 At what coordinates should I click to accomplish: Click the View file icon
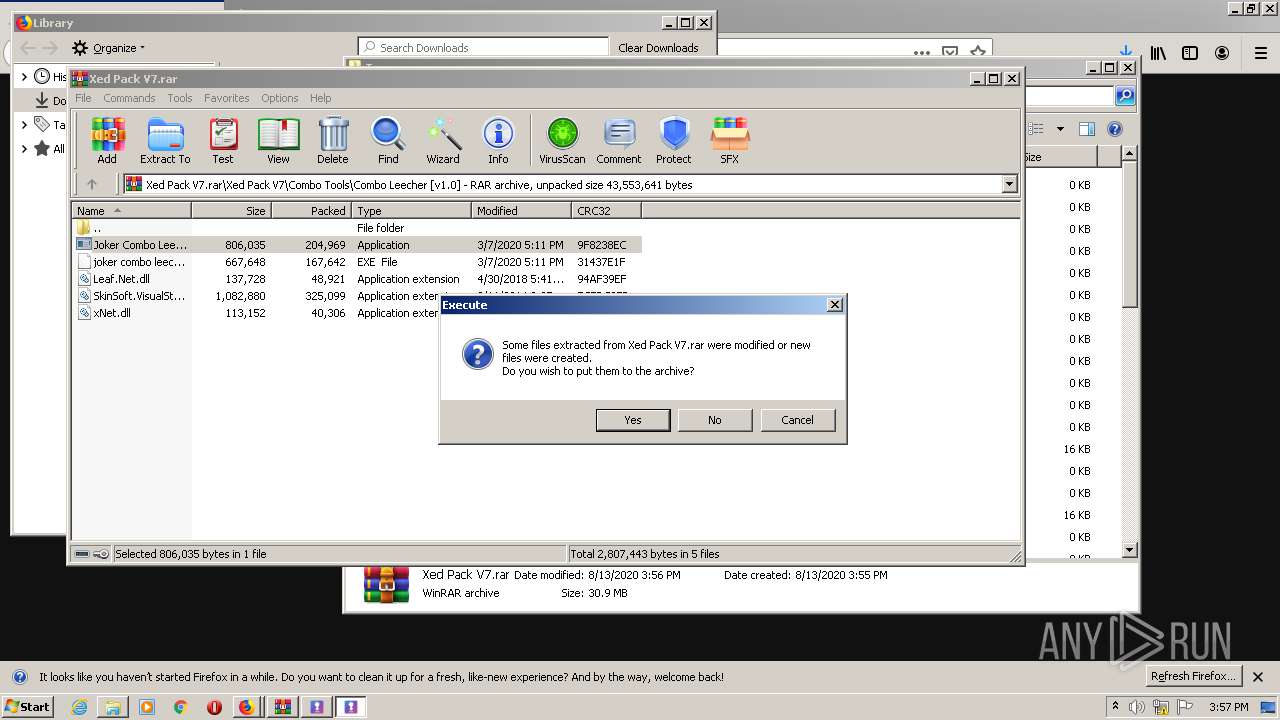coord(278,141)
